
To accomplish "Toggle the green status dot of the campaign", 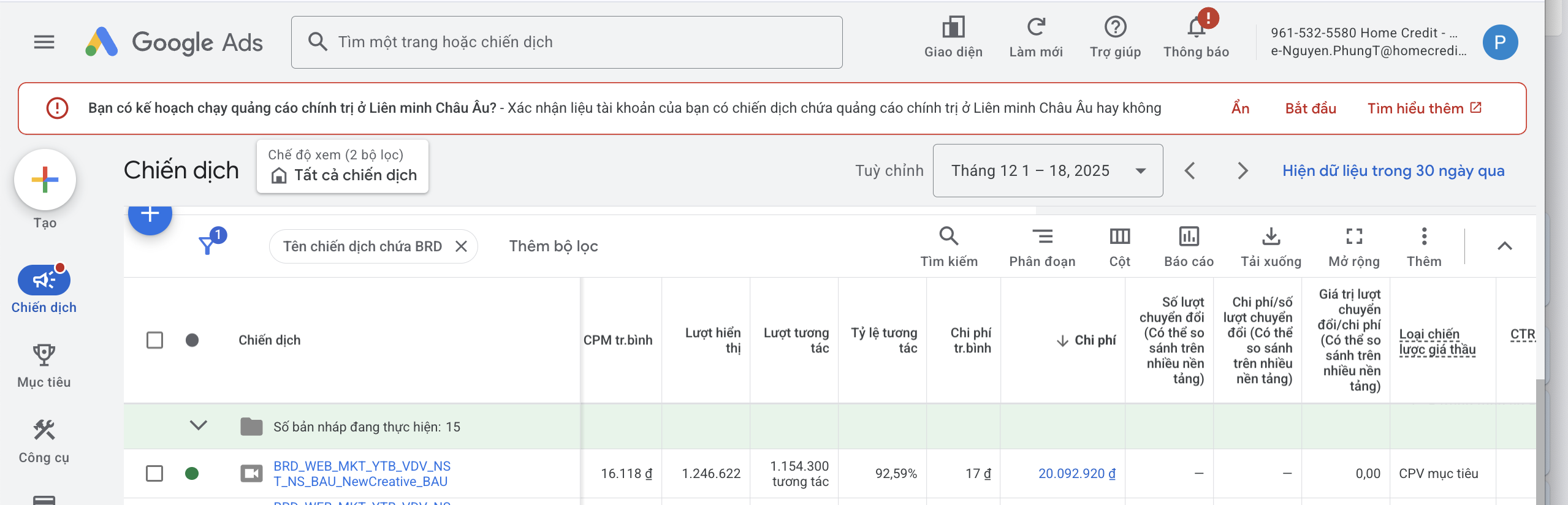I will (x=192, y=473).
